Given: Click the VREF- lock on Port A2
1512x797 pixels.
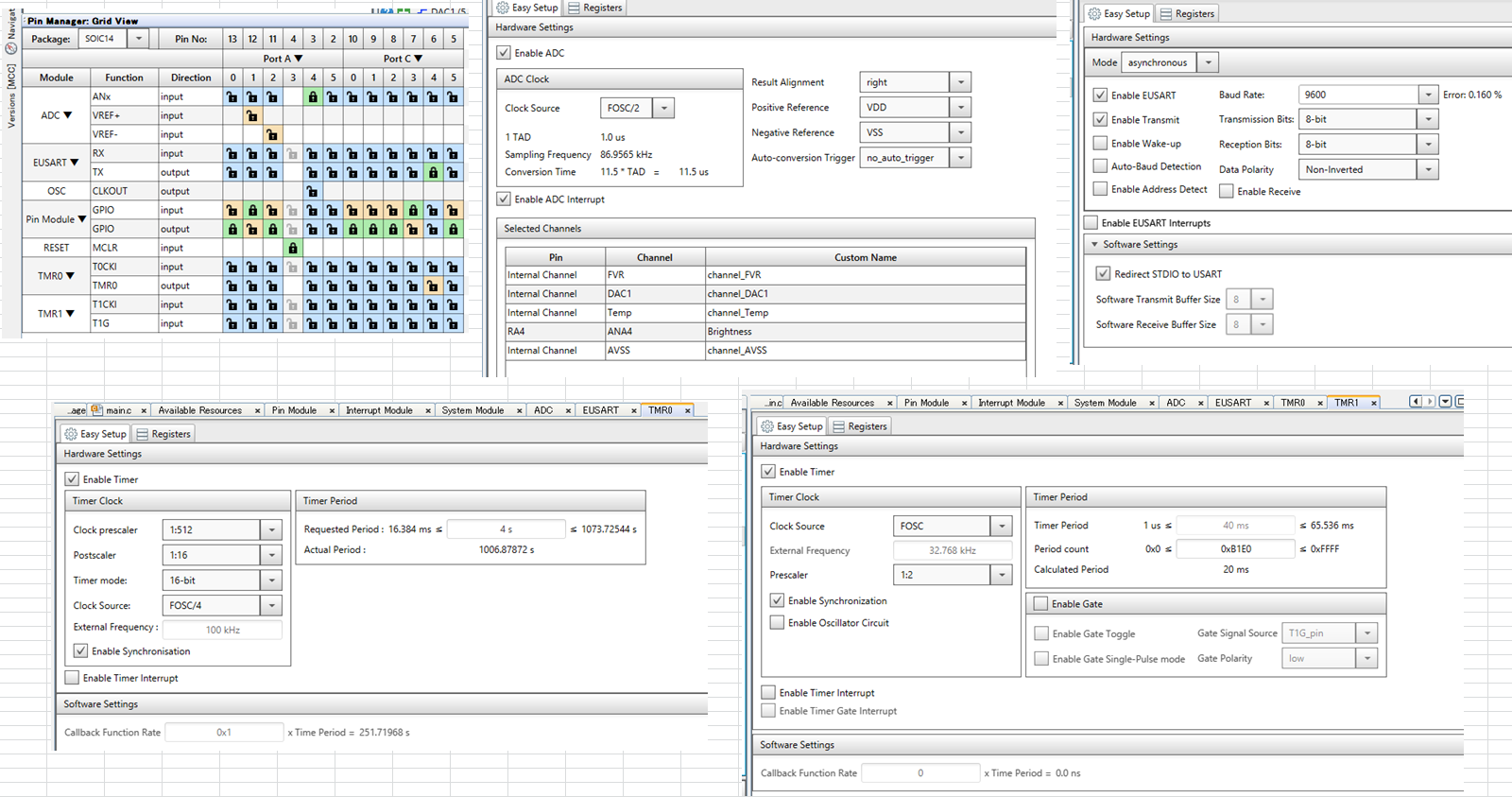Looking at the screenshot, I should [x=272, y=134].
